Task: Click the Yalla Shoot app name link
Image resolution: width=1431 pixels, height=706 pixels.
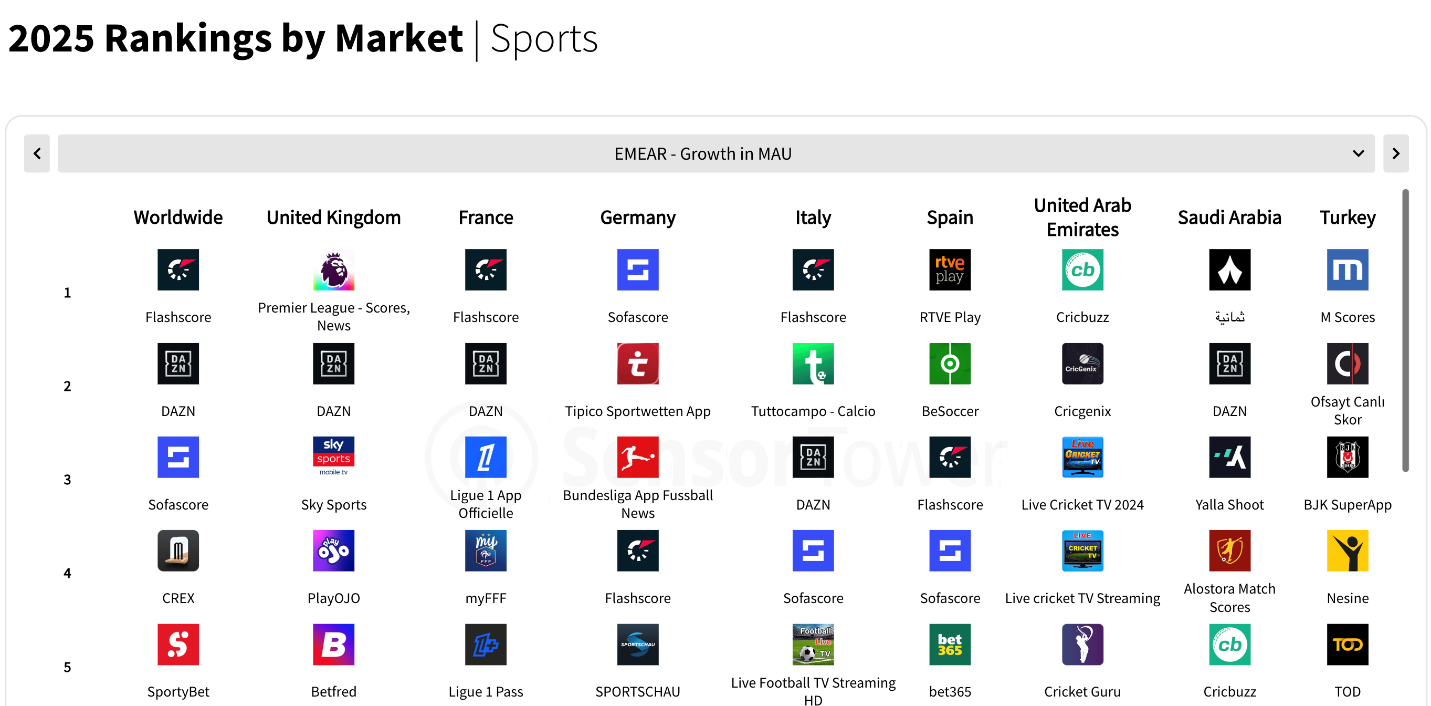Action: pos(1229,505)
